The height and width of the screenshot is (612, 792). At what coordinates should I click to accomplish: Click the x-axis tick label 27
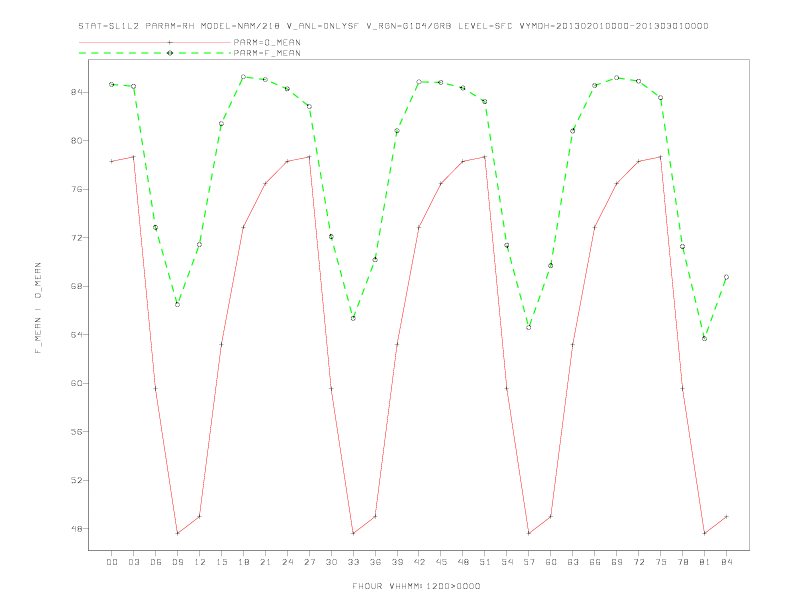[x=310, y=562]
